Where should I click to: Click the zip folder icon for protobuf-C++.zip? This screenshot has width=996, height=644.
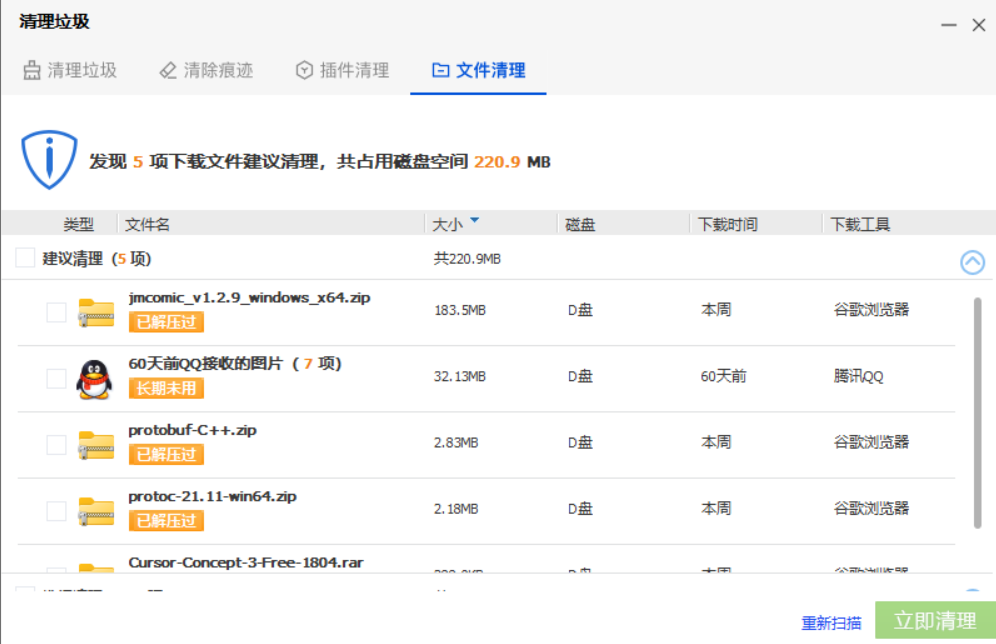(x=96, y=445)
